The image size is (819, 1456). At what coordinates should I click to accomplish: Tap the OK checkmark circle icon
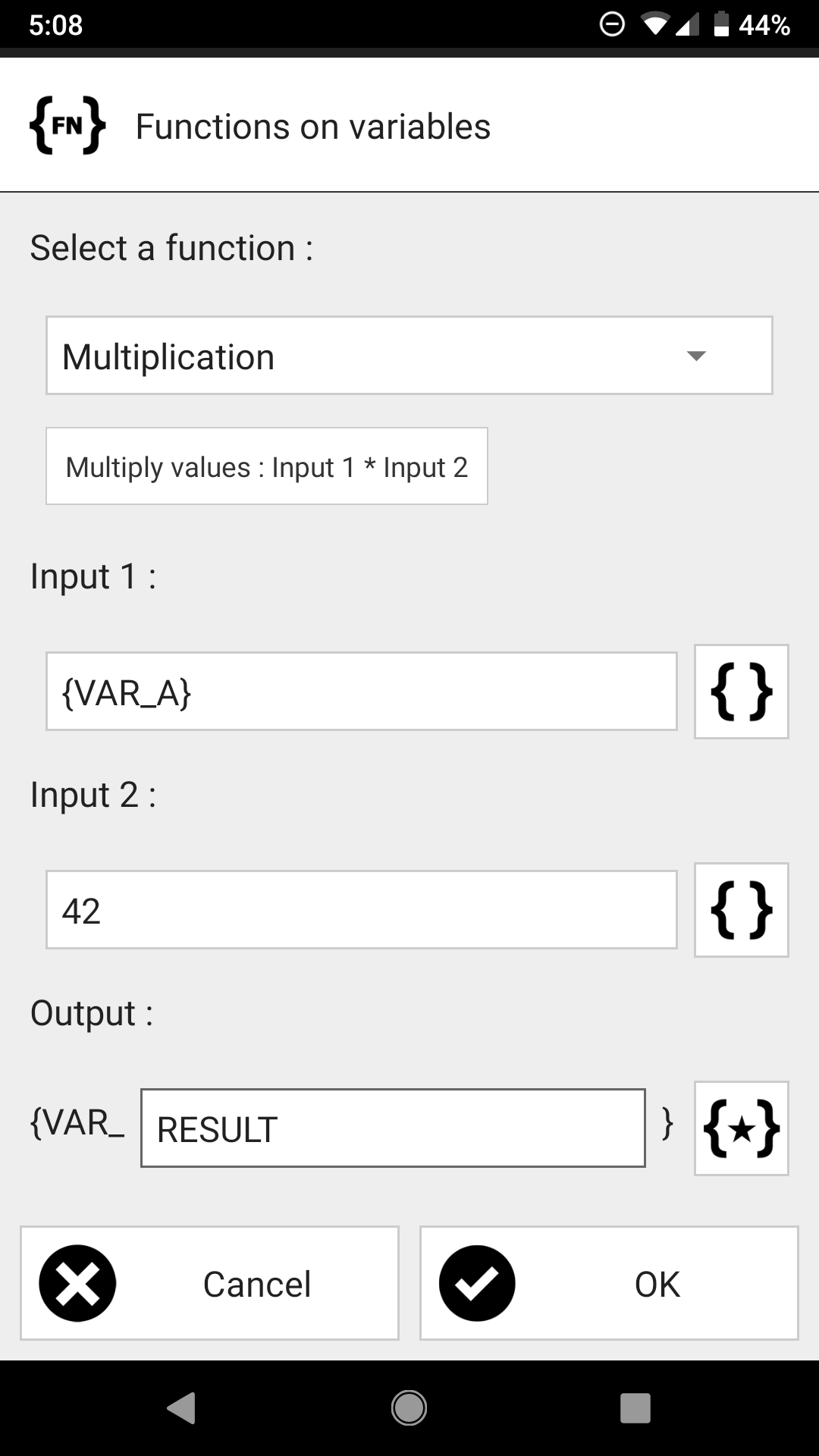click(477, 1283)
